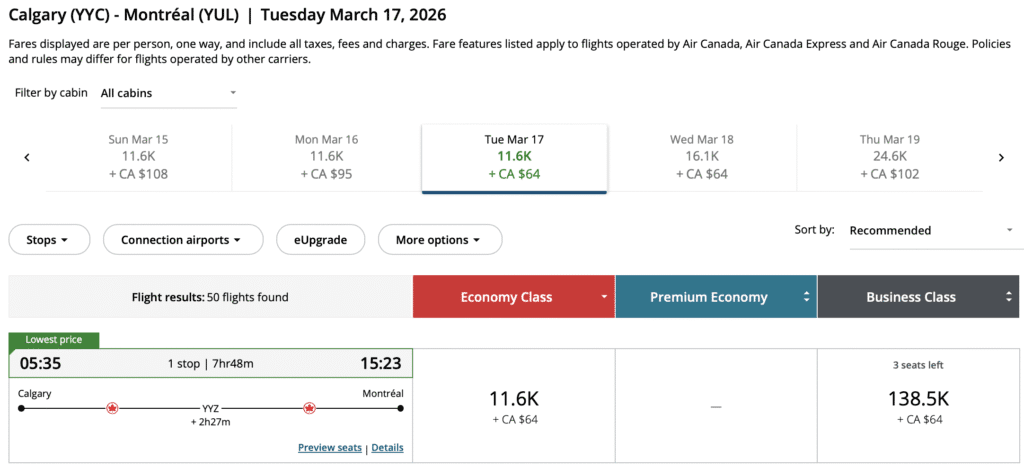Select the Sun Mar 15 date tab
This screenshot has width=1024, height=468.
(x=139, y=157)
